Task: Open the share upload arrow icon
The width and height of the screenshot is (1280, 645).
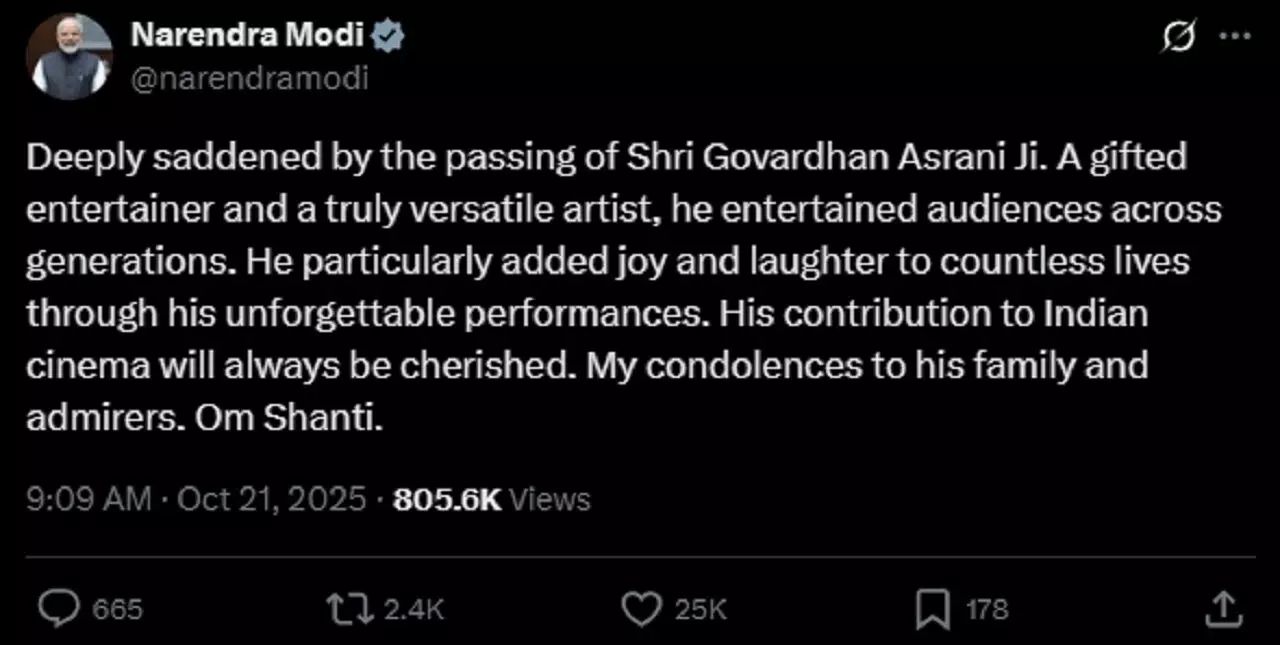Action: pos(1220,606)
